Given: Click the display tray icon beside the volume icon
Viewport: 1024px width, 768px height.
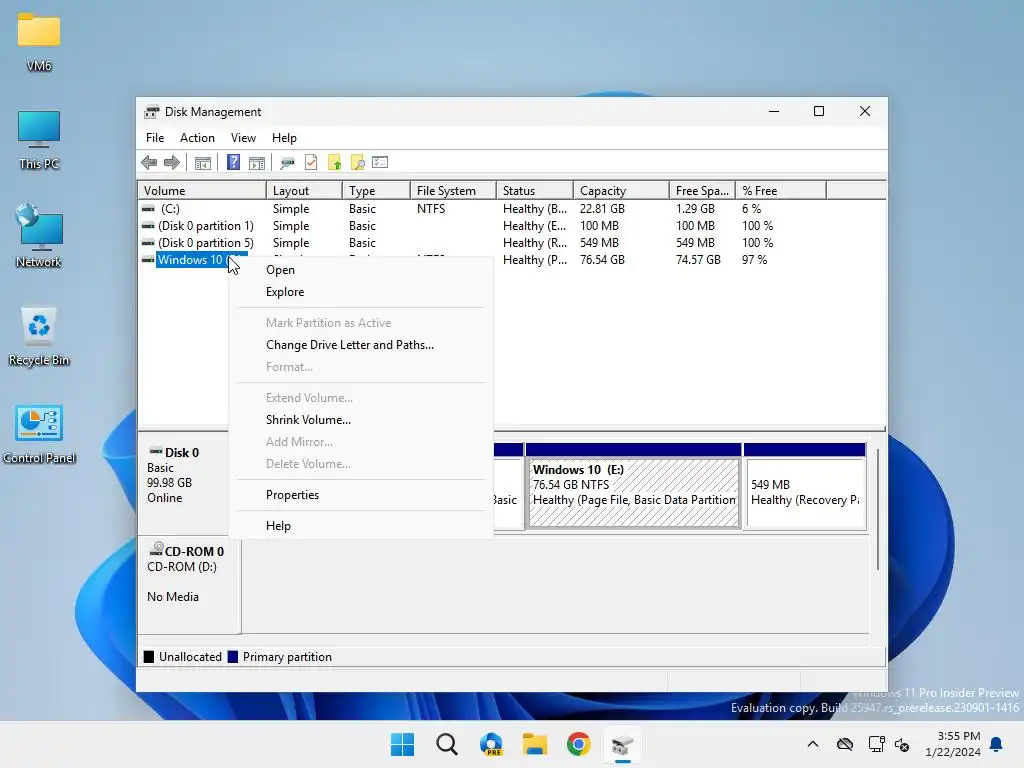Looking at the screenshot, I should pos(876,744).
